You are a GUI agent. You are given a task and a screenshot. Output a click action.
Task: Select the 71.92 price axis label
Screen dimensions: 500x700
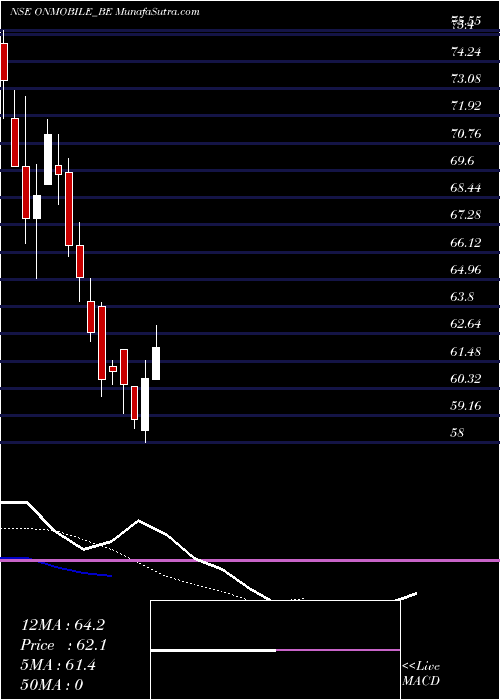pos(466,106)
